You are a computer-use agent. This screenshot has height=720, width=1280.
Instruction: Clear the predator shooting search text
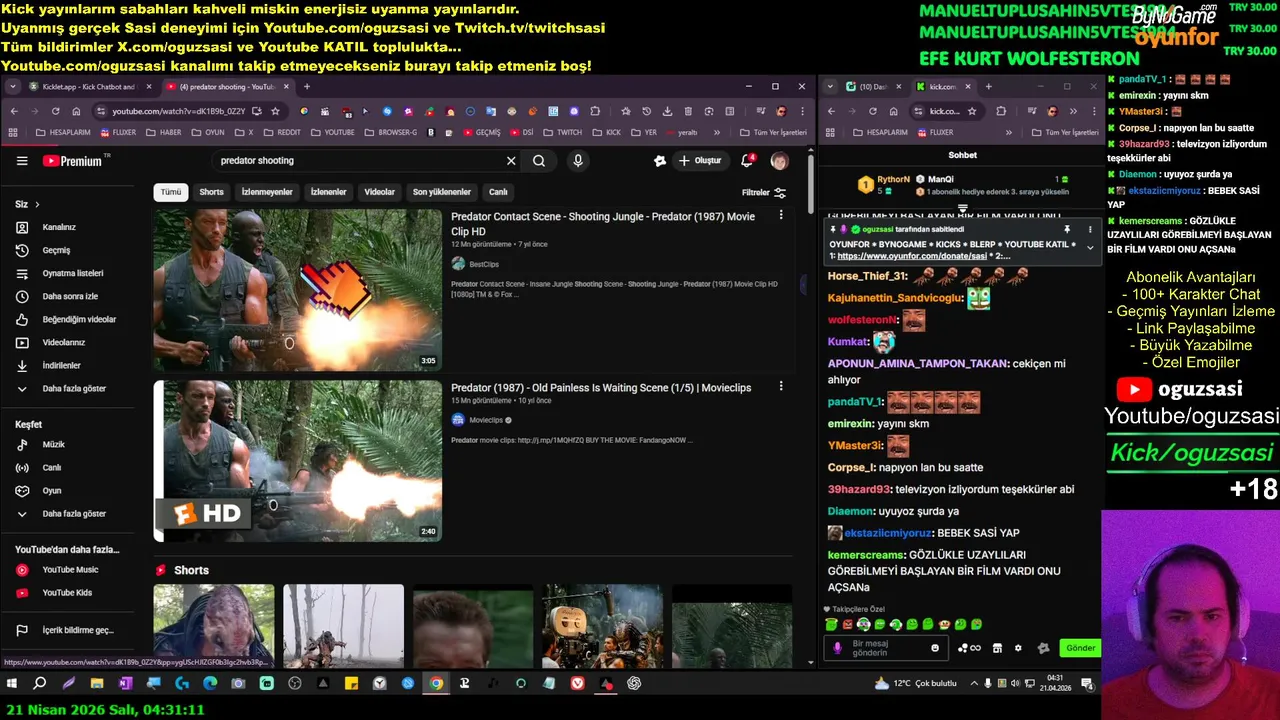tap(511, 161)
